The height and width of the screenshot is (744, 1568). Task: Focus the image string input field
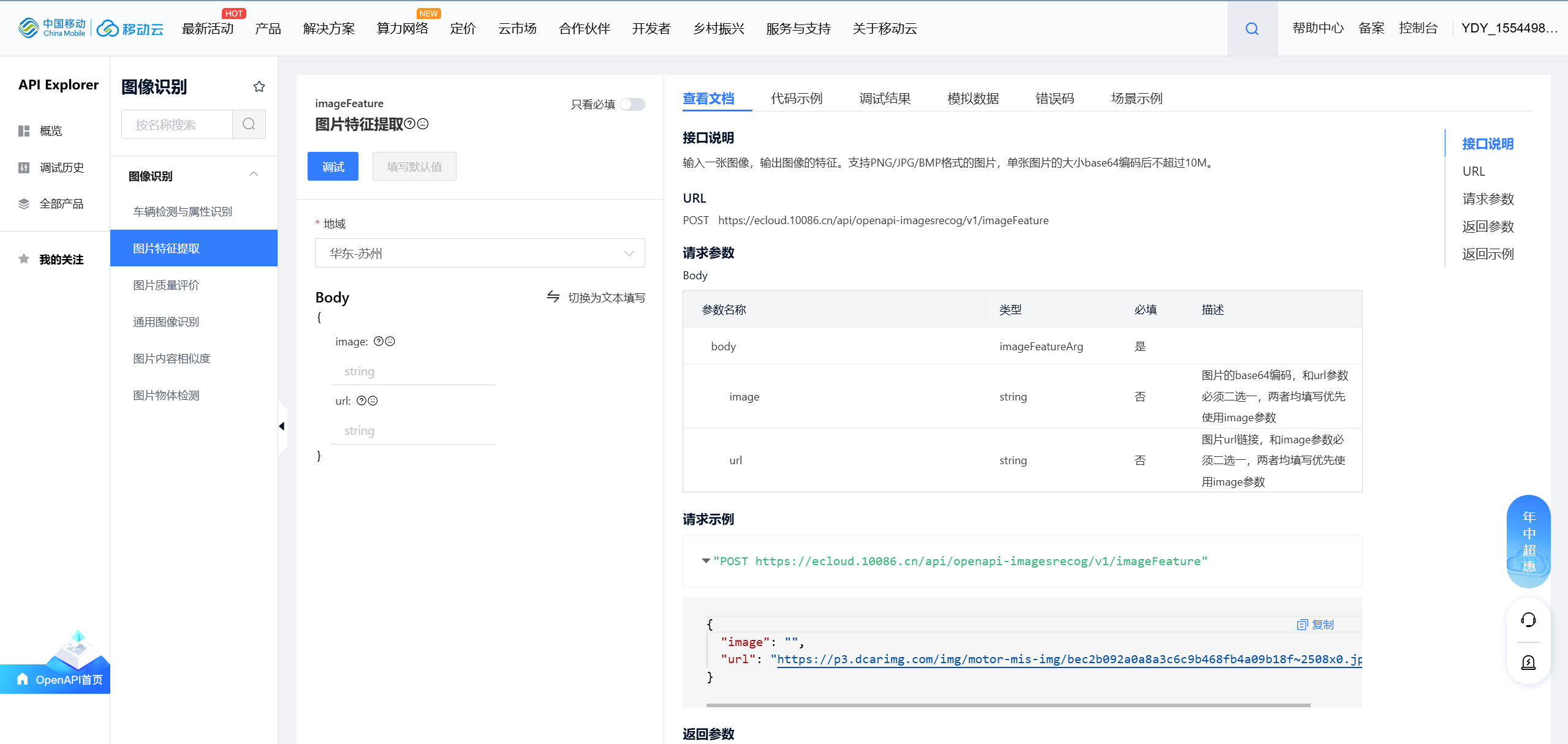pyautogui.click(x=413, y=372)
